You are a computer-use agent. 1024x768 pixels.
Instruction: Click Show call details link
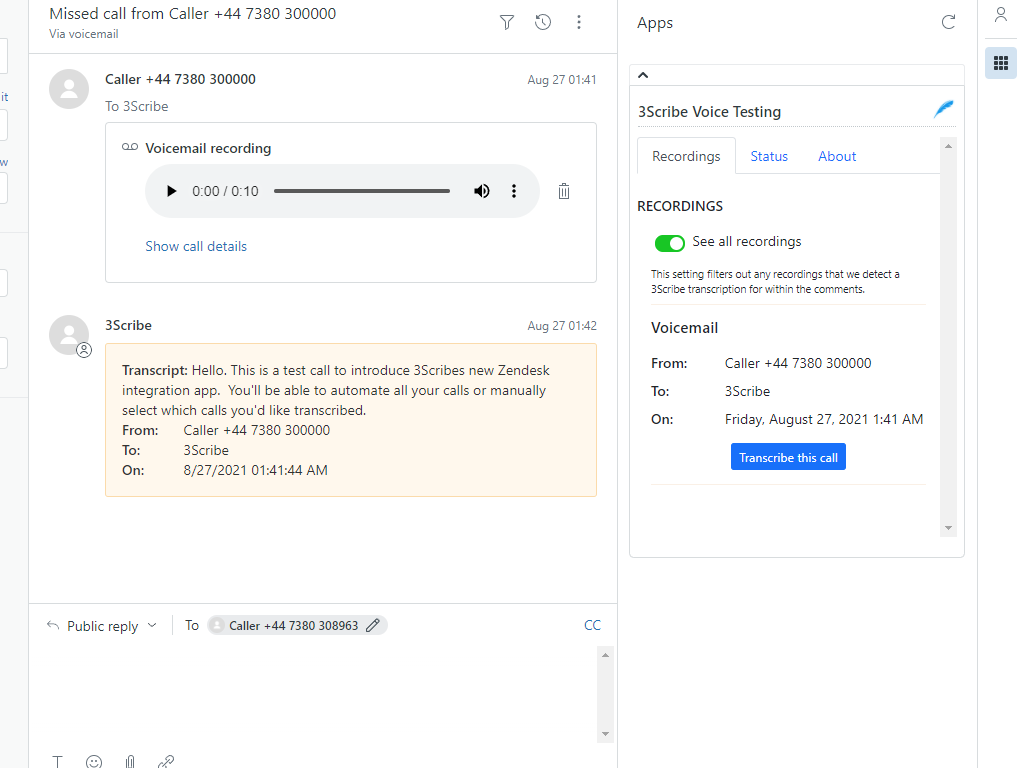[196, 246]
